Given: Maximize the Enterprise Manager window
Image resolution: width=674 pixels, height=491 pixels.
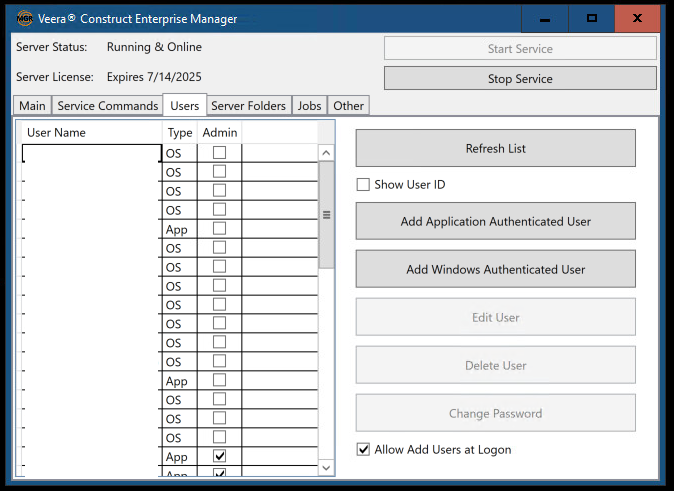Looking at the screenshot, I should [591, 18].
